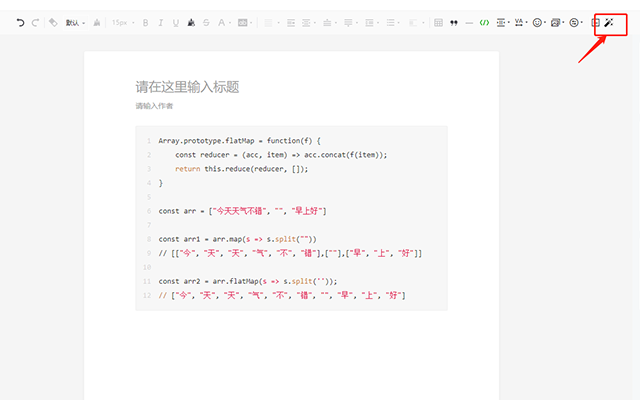Toggle italic formatting
The height and width of the screenshot is (400, 640).
pyautogui.click(x=160, y=23)
